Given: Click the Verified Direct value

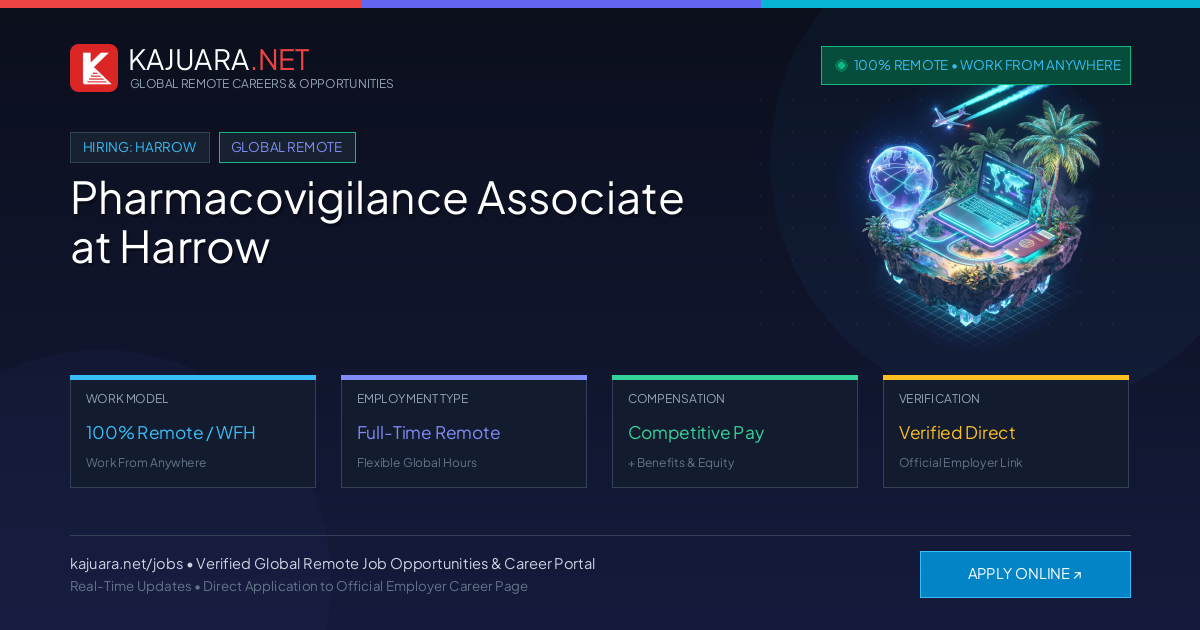Looking at the screenshot, I should click(x=957, y=433).
